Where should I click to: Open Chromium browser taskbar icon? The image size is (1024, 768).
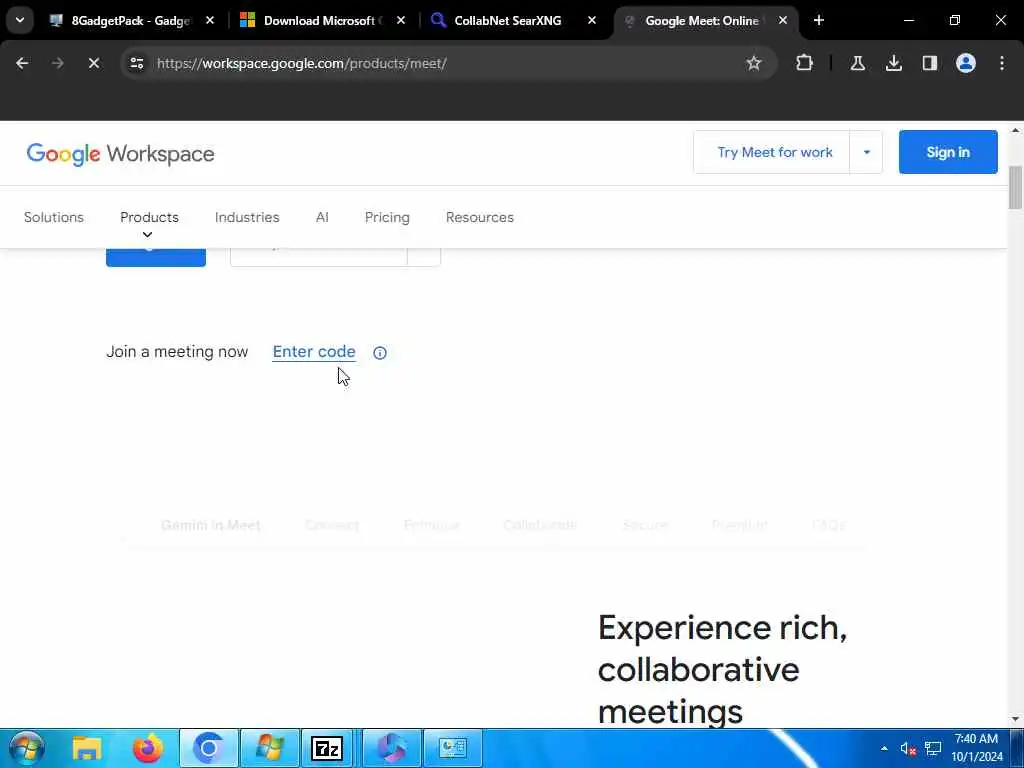click(x=208, y=748)
